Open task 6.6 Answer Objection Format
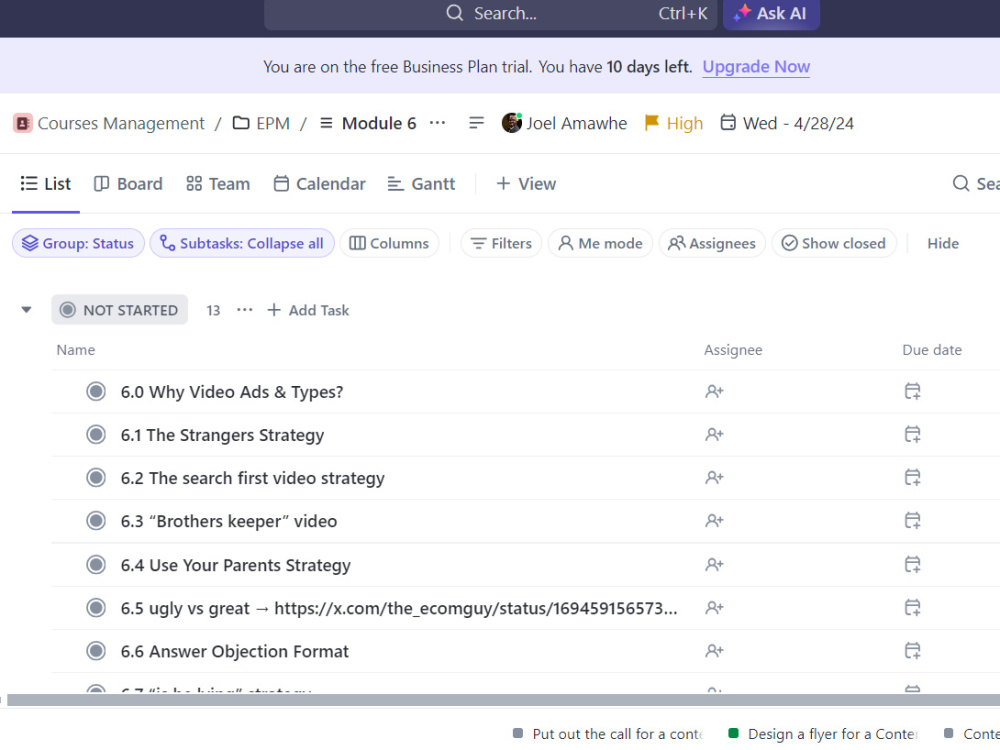Screen dimensions: 1000x750 235,652
